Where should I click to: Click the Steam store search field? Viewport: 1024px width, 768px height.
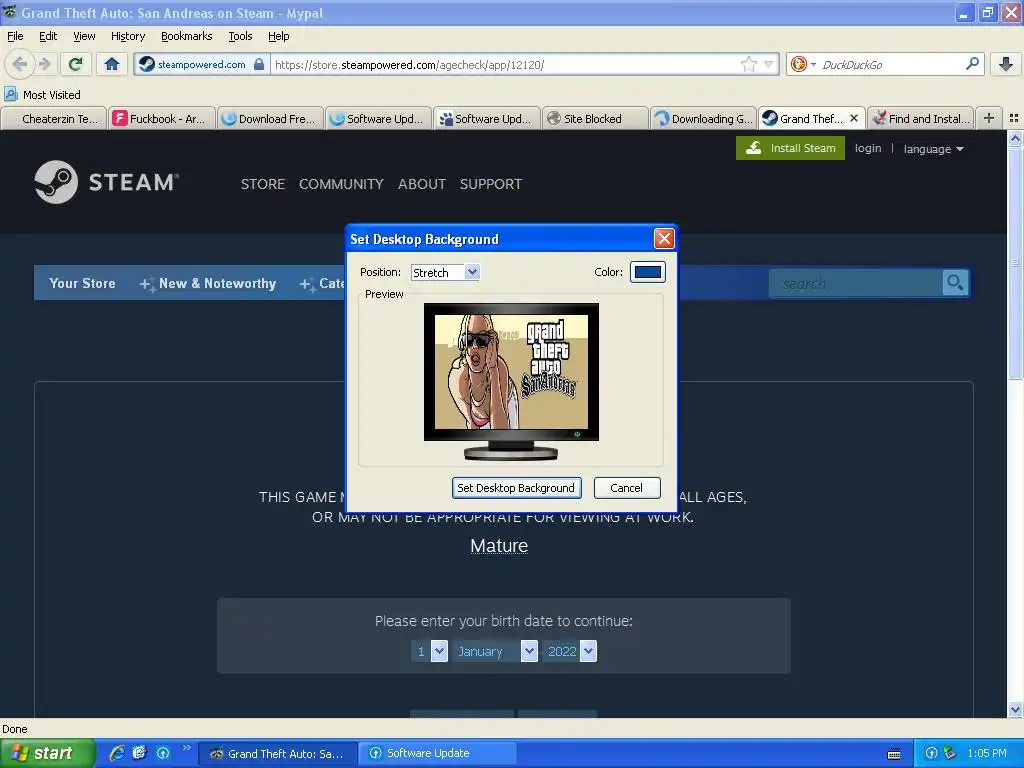pyautogui.click(x=856, y=283)
